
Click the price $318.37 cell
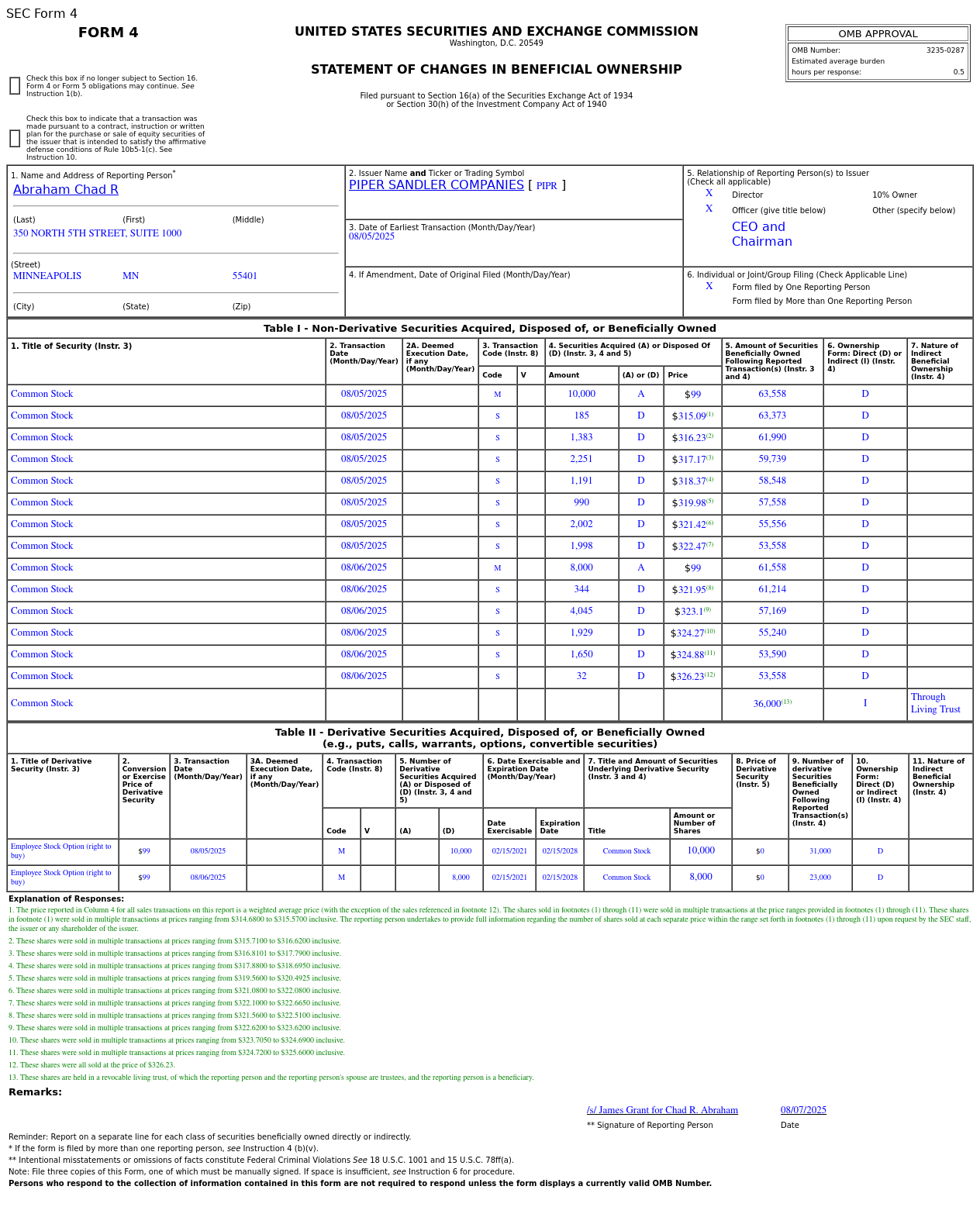[692, 481]
